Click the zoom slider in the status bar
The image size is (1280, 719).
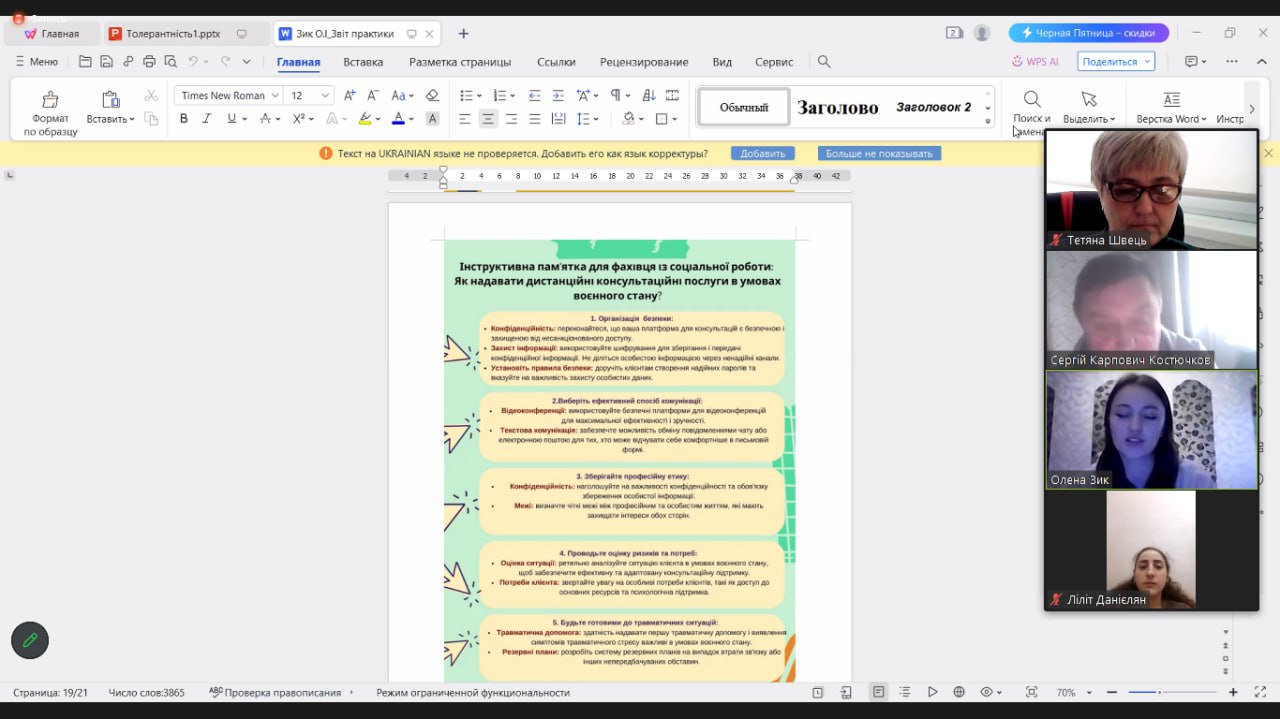pyautogui.click(x=1172, y=692)
